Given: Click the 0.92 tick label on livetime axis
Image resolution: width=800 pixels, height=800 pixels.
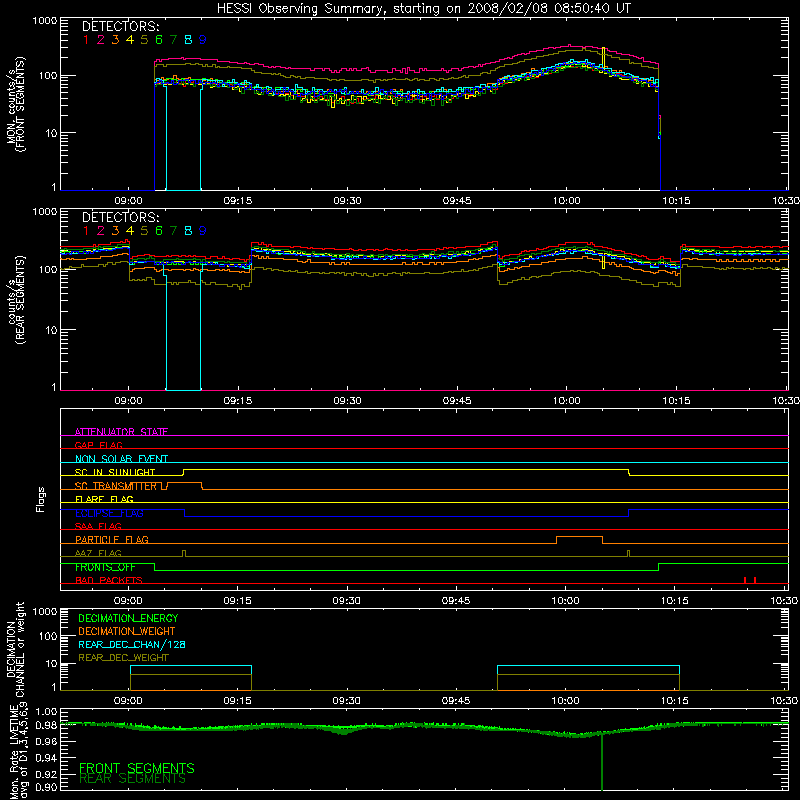Looking at the screenshot, I should tap(46, 776).
